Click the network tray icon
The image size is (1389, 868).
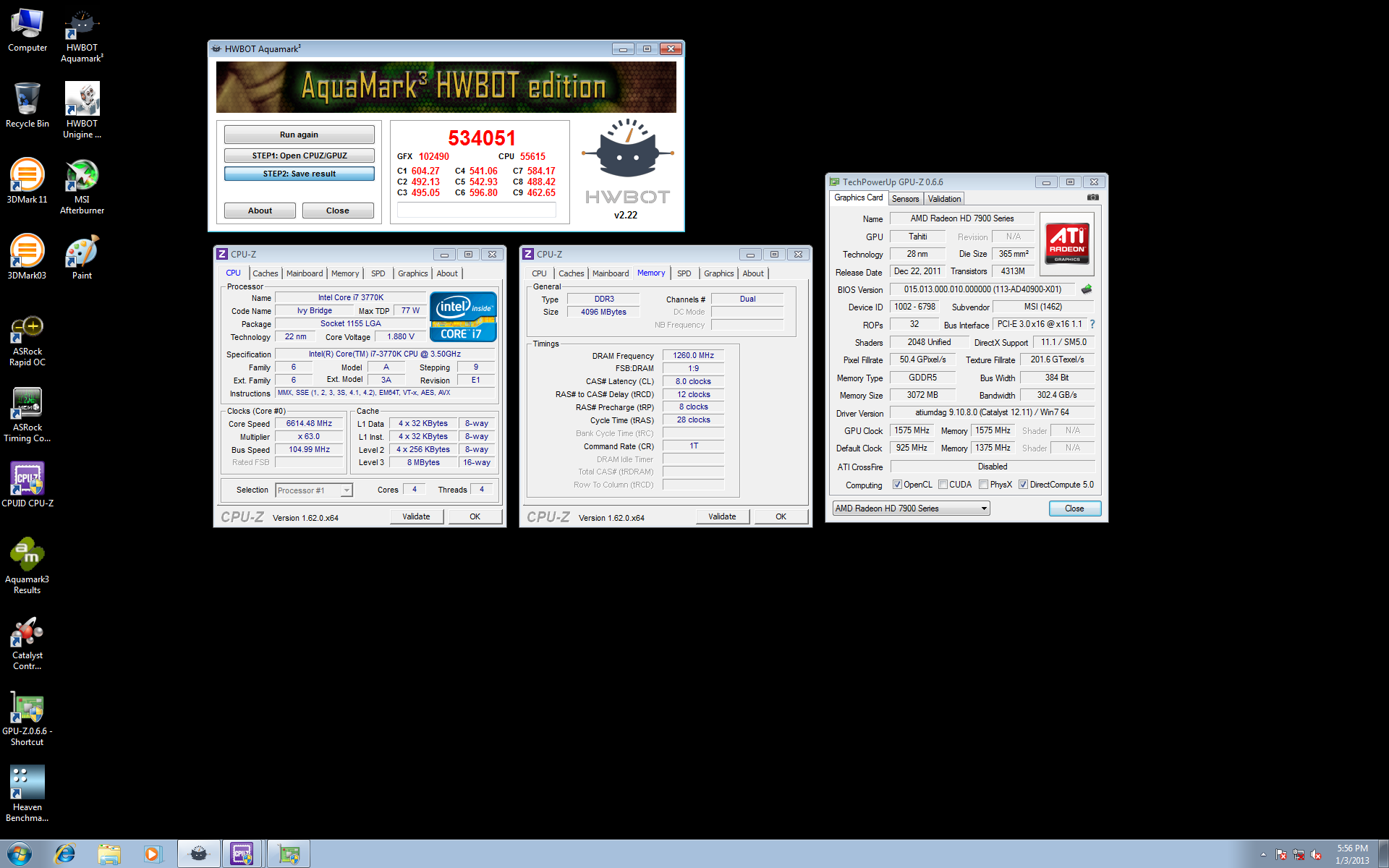[x=1299, y=854]
